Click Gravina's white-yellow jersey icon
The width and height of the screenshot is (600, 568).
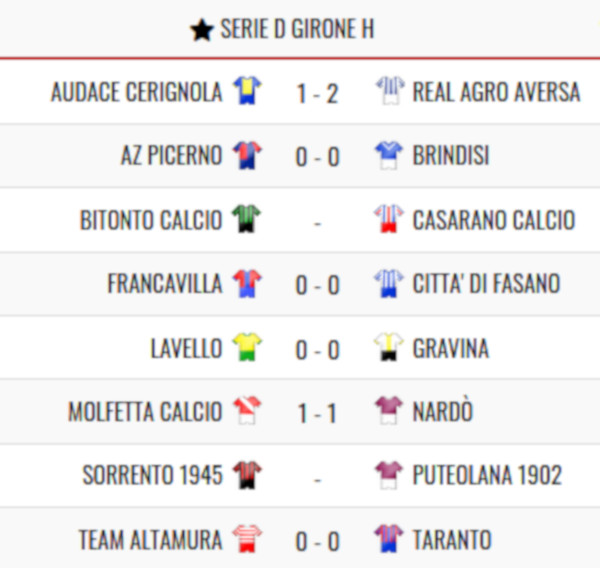[x=389, y=347]
